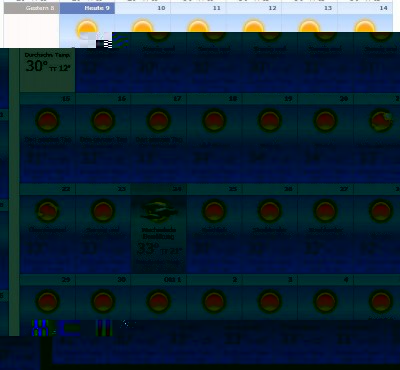Click the sun icon for day 14
Viewport: 400px width, 370px height.
pos(365,27)
